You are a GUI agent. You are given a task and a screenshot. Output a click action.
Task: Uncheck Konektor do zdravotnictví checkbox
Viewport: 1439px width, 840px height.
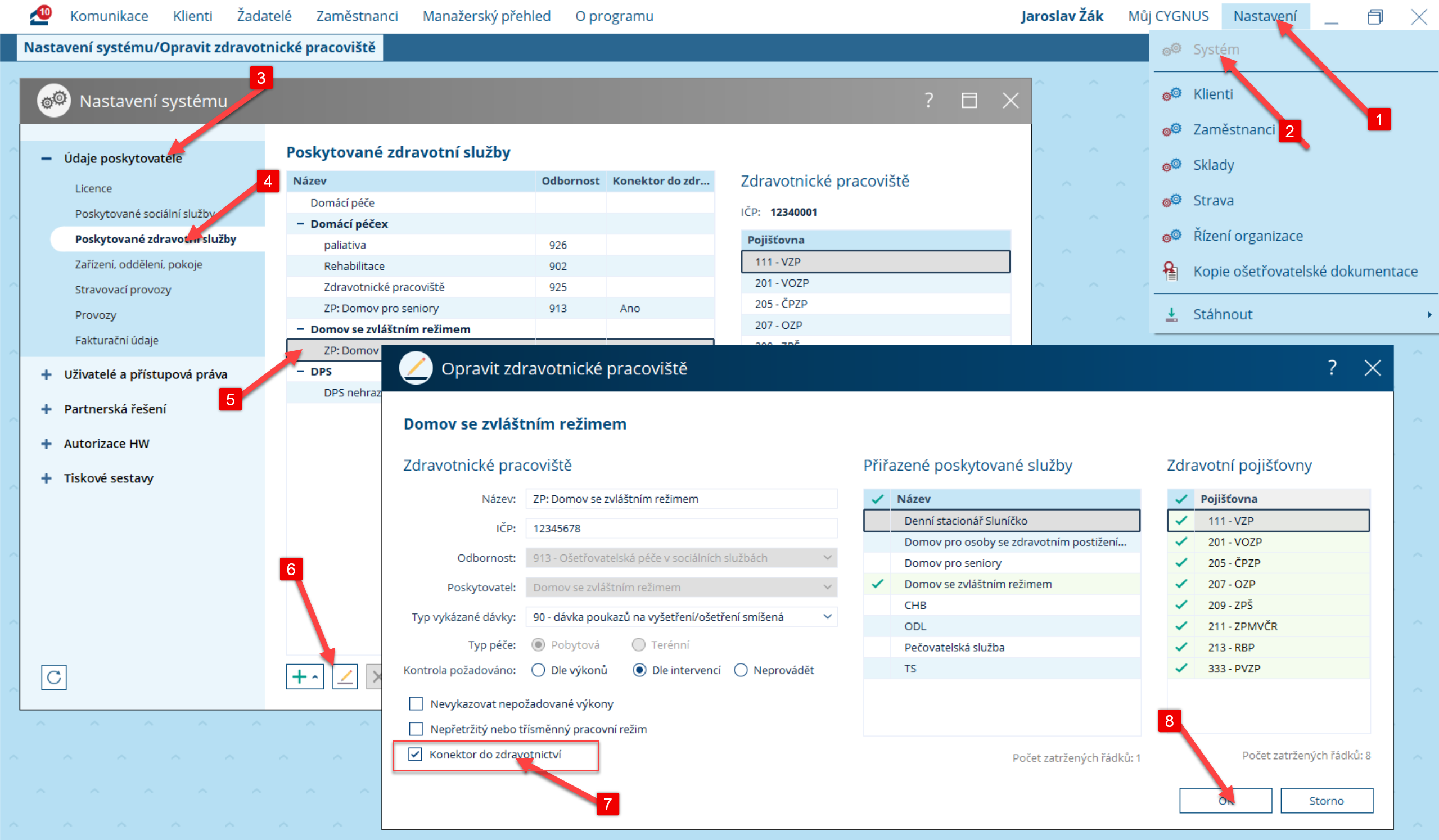(415, 755)
